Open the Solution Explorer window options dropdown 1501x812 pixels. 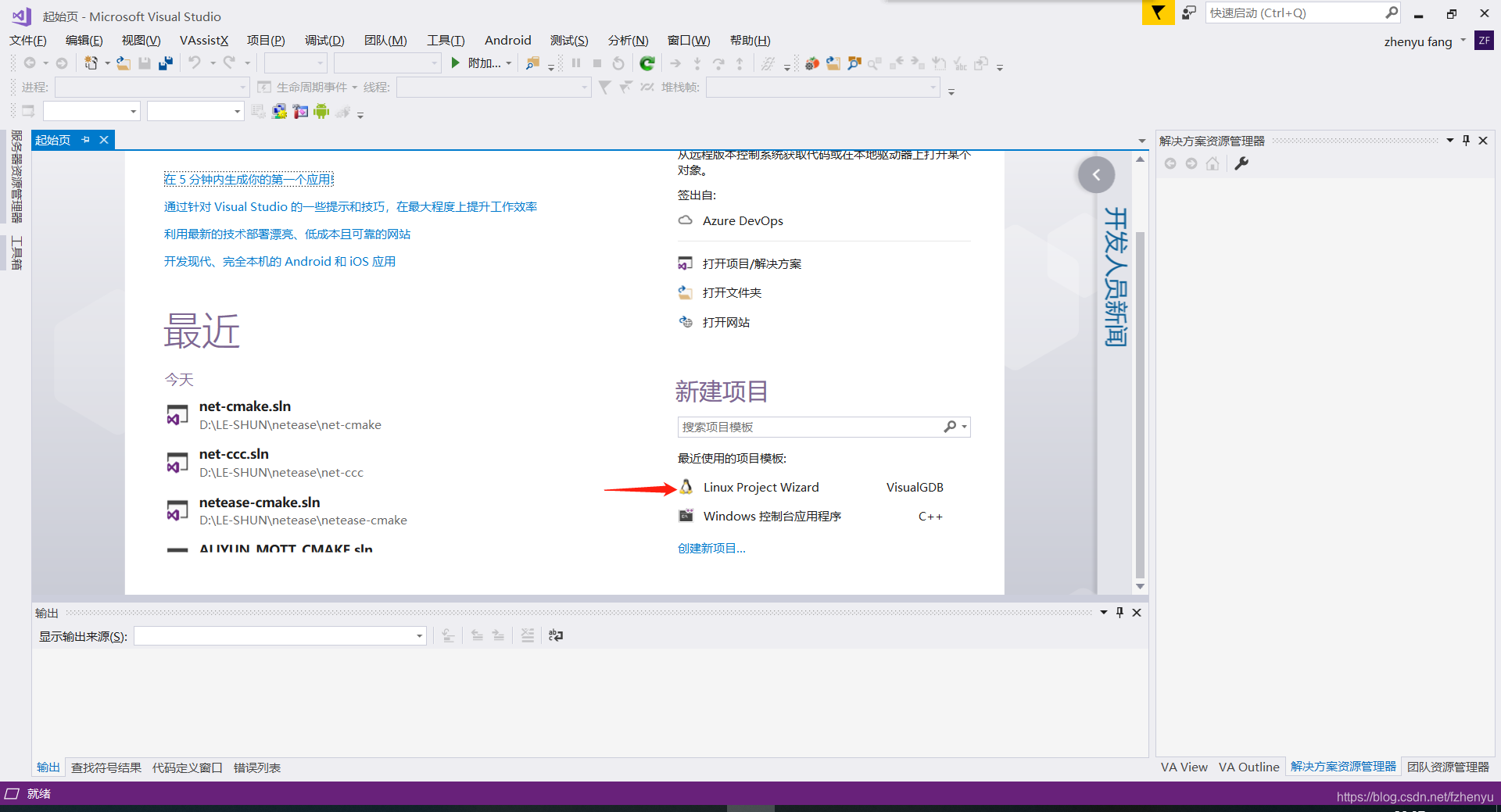[1450, 141]
